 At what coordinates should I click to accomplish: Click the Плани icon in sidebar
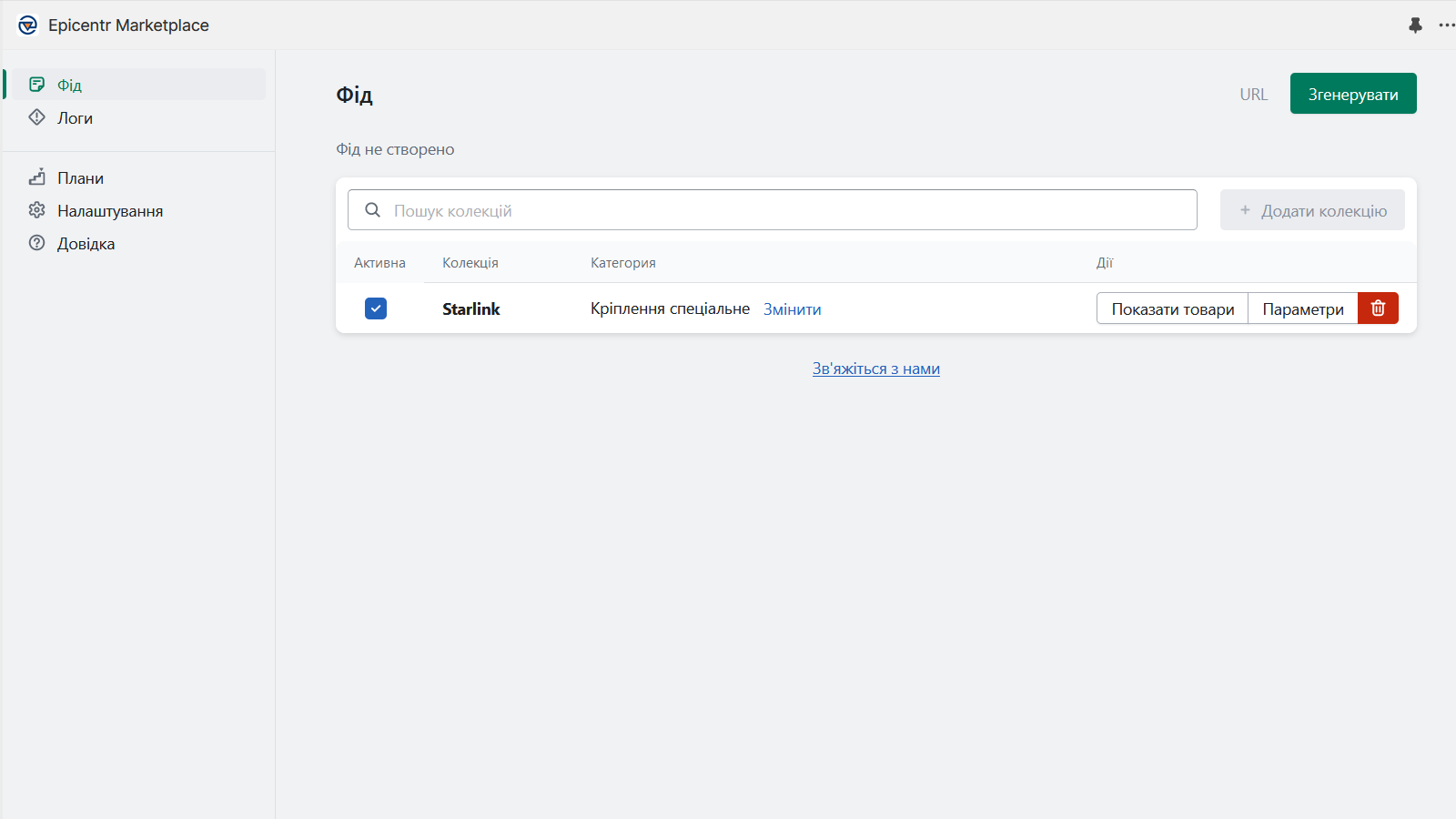[x=37, y=177]
